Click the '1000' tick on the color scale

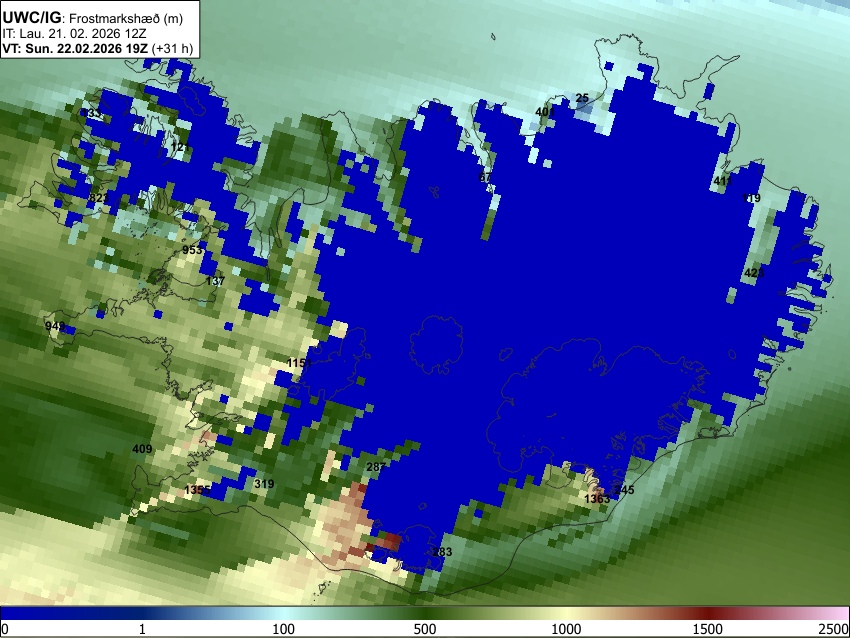click(x=566, y=629)
